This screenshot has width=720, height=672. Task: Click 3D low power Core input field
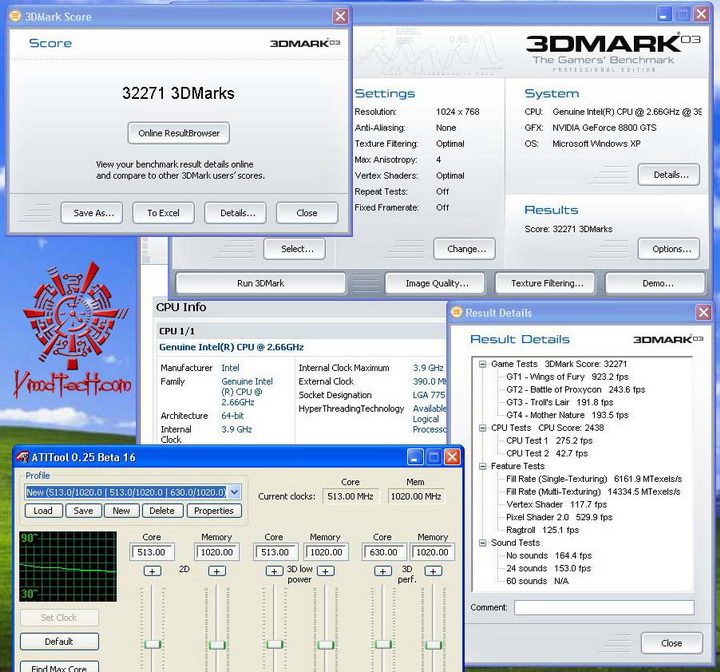(276, 552)
